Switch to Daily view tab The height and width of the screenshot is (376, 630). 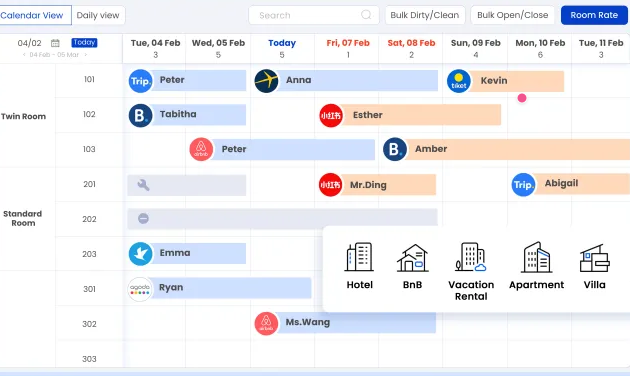coord(98,15)
